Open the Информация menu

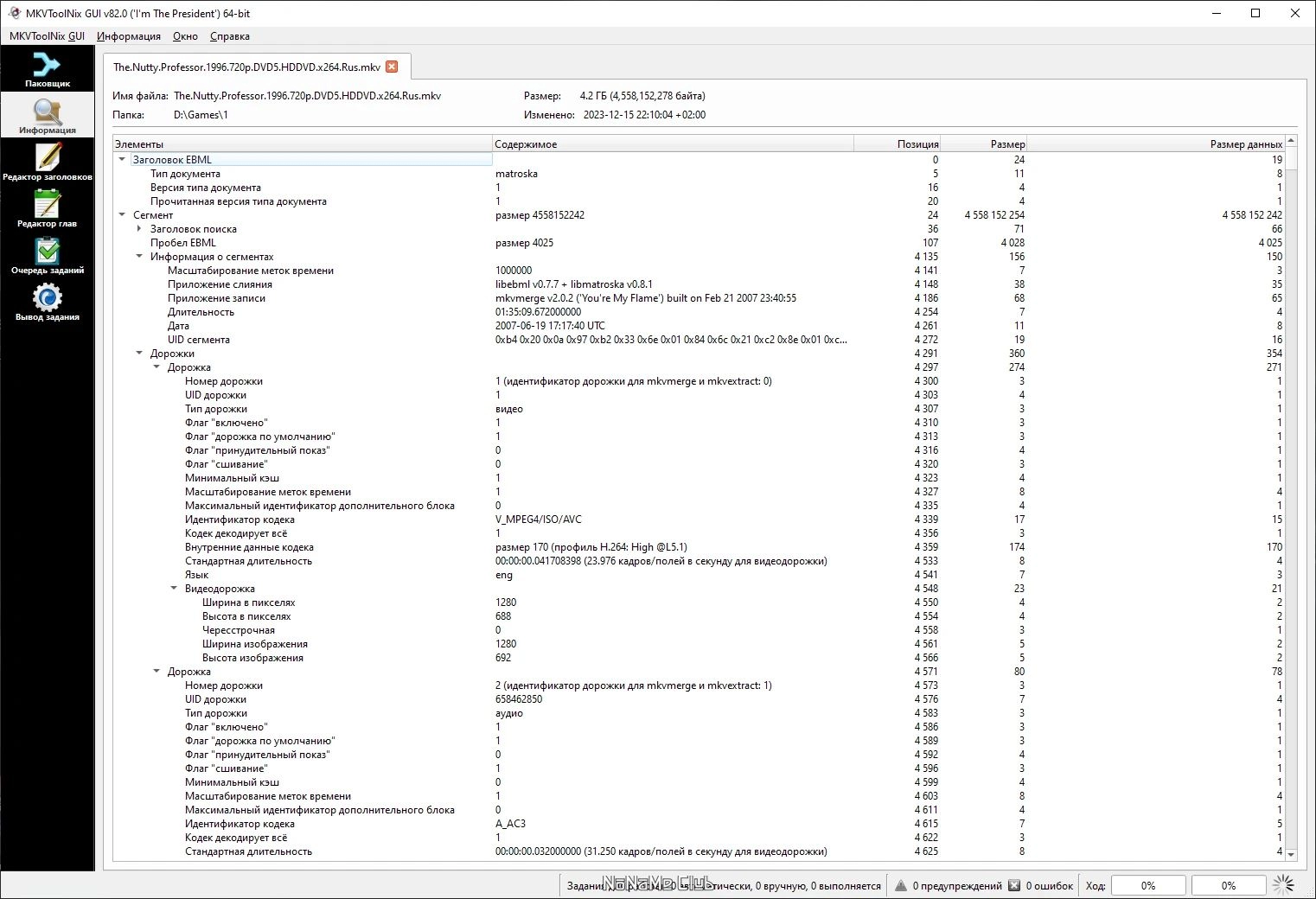click(x=129, y=36)
